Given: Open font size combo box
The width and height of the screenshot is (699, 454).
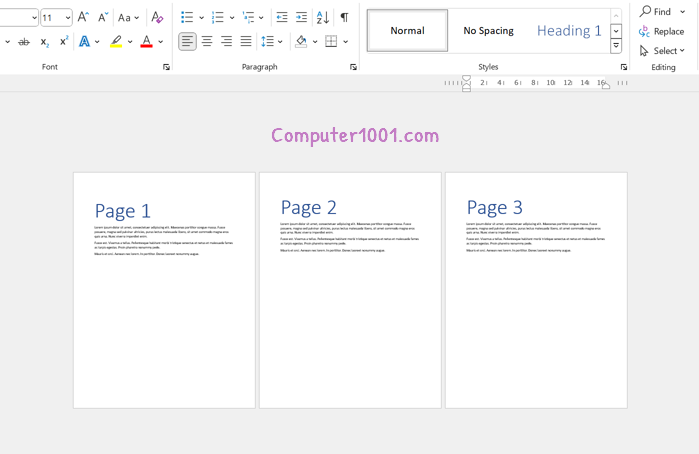Looking at the screenshot, I should [x=68, y=18].
